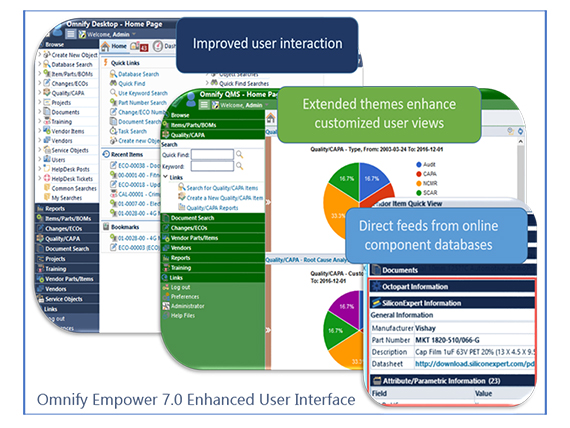Click in the Keyword input field
This screenshot has width=570, height=428.
(212, 166)
